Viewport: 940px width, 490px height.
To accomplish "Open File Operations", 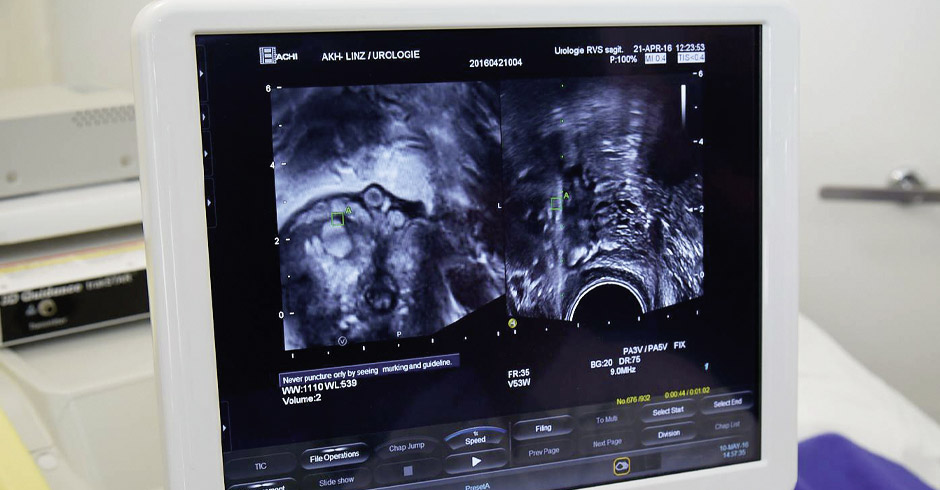I will pyautogui.click(x=334, y=457).
